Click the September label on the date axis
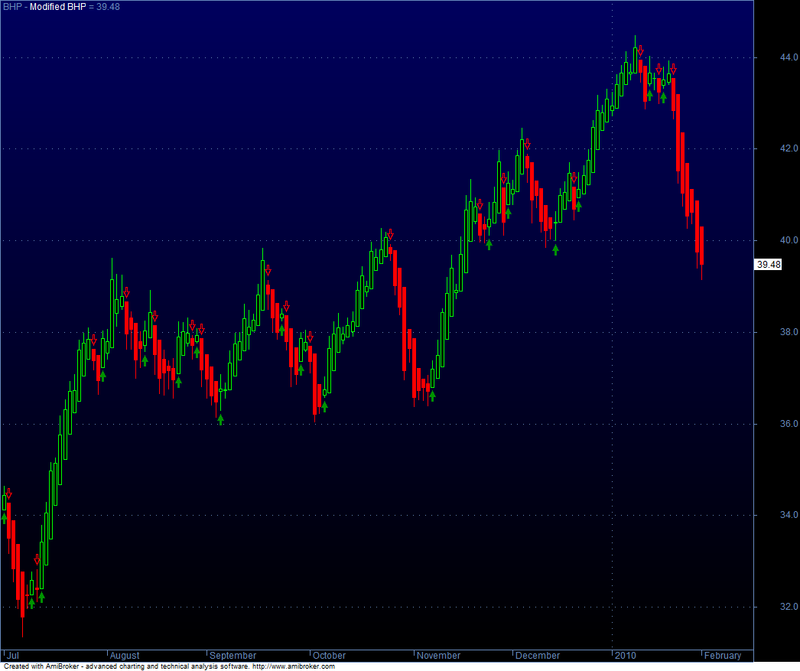 click(233, 656)
